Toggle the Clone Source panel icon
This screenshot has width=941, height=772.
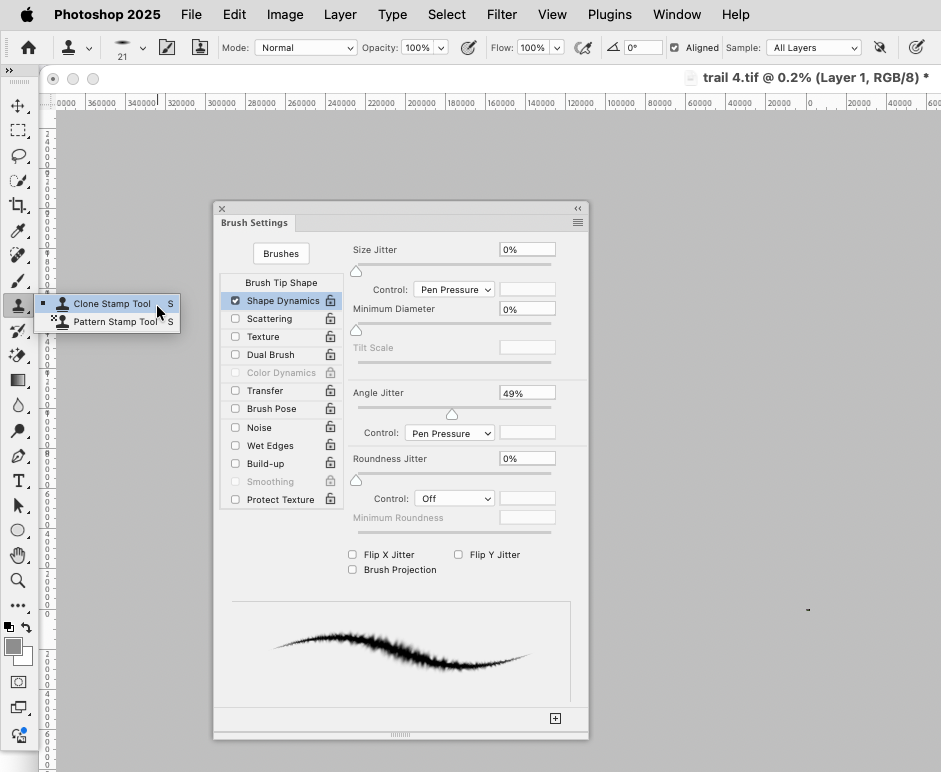click(x=200, y=47)
